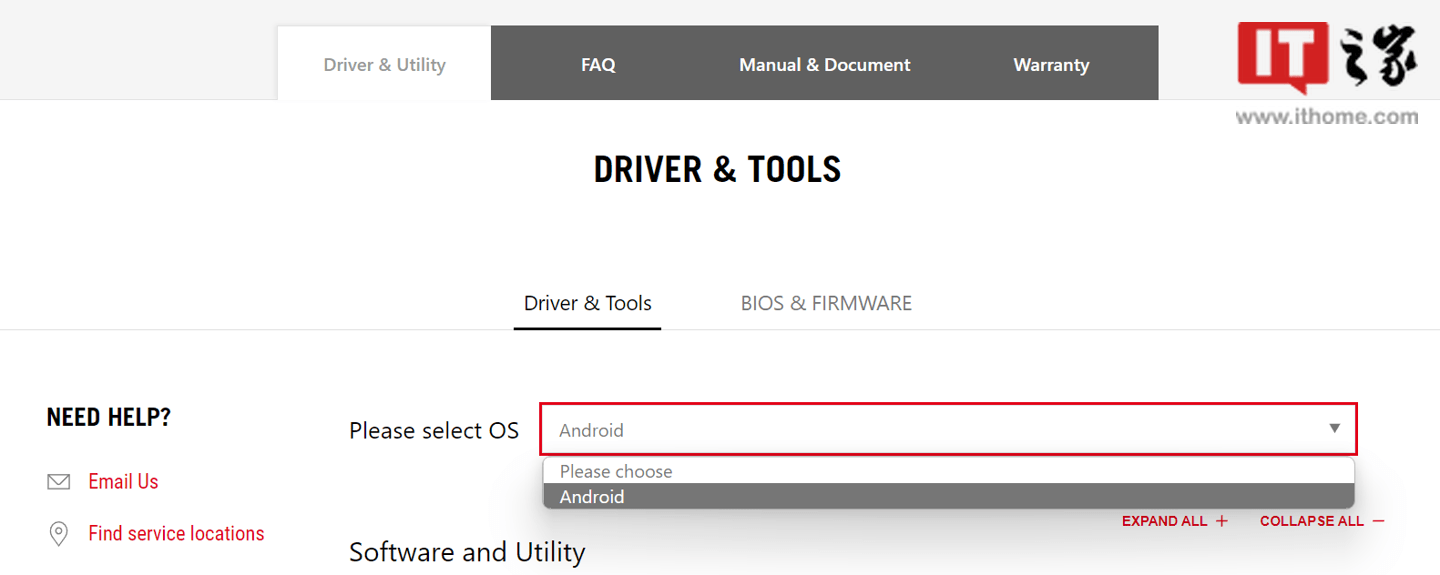
Task: Switch to the FAQ tab
Action: click(x=598, y=65)
